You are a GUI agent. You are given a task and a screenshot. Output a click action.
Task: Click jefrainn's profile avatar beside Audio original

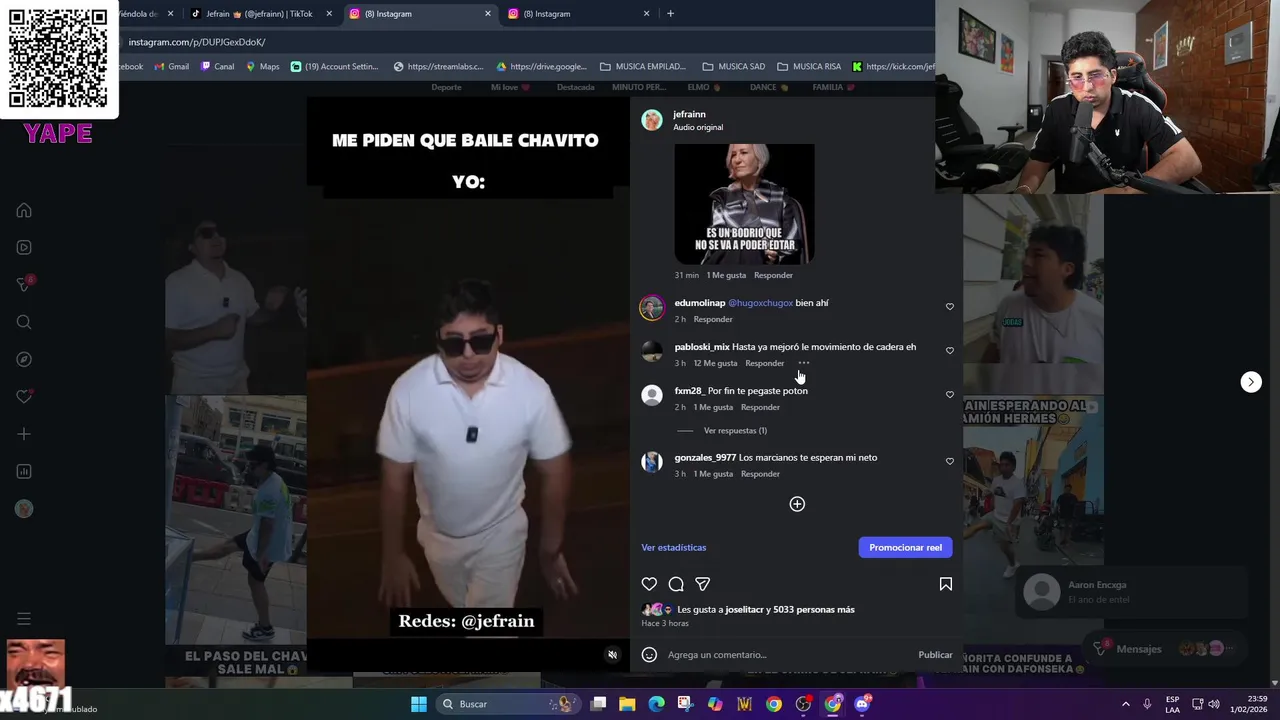[652, 120]
